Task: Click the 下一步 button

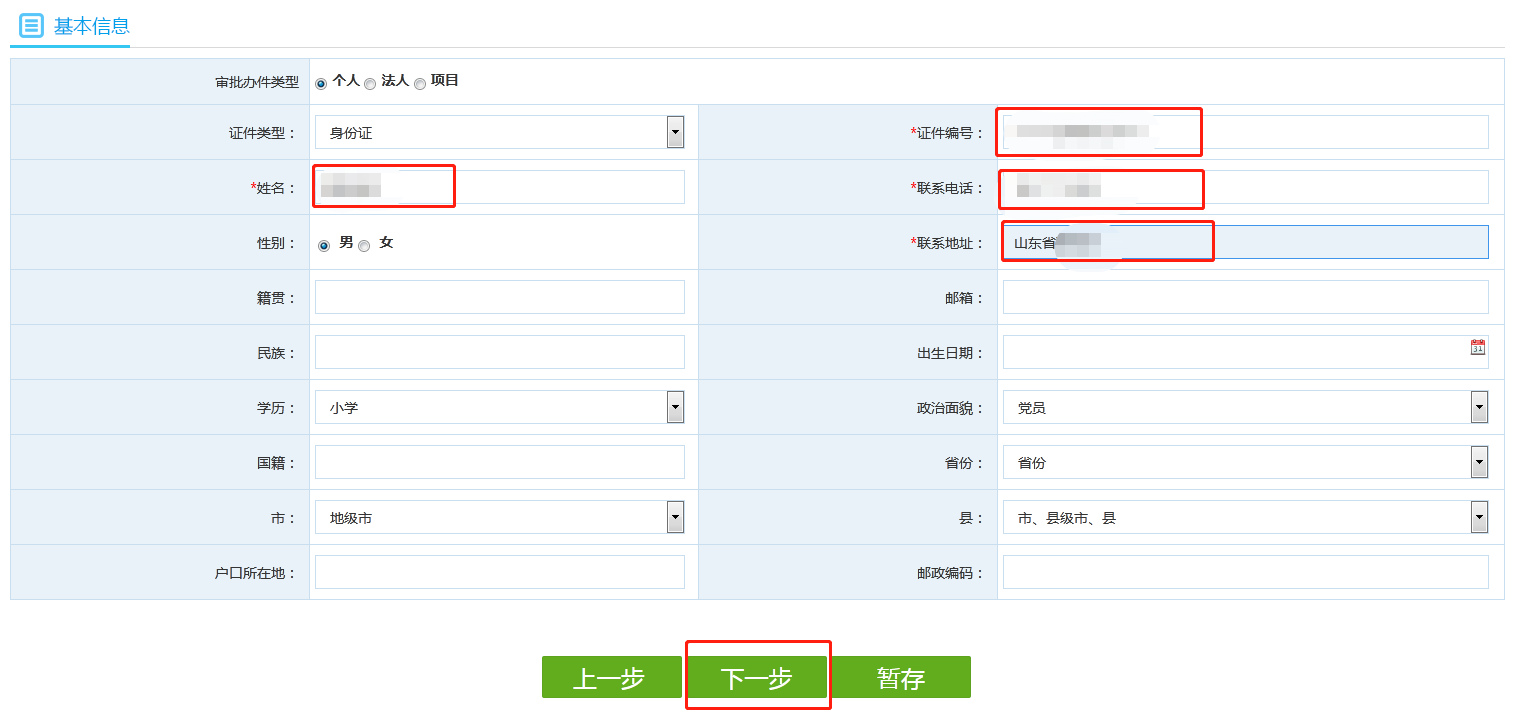Action: pyautogui.click(x=757, y=677)
